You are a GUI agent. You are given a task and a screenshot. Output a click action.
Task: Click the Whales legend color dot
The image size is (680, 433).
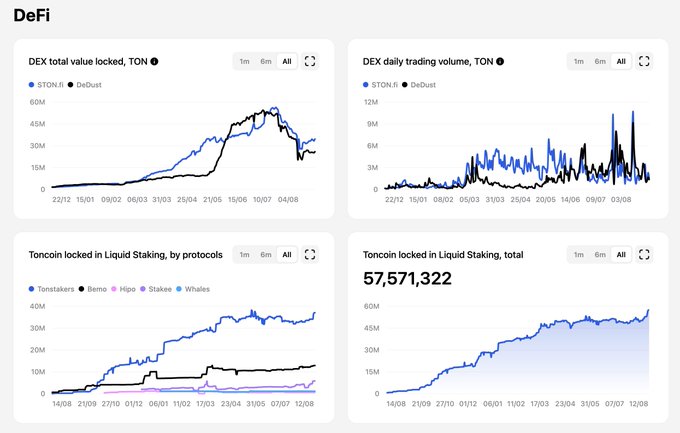181,288
